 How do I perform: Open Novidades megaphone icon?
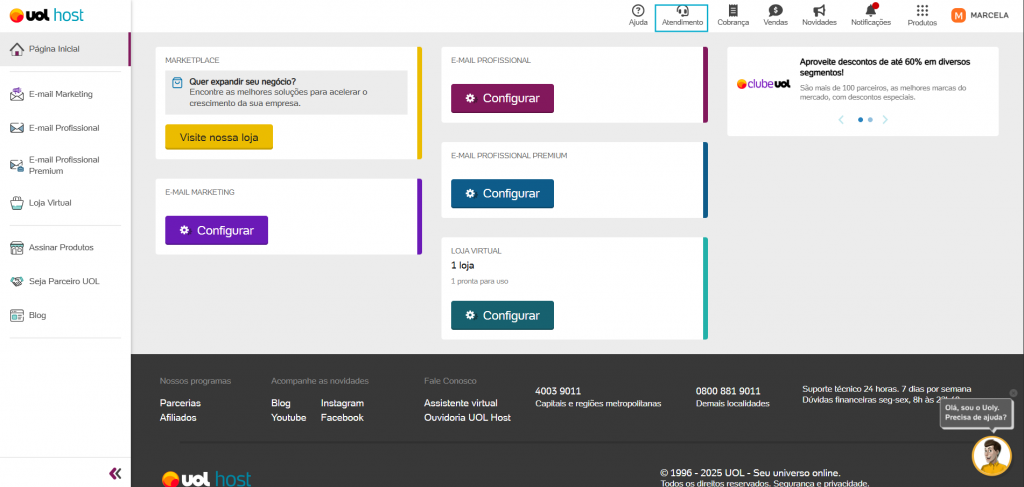click(819, 10)
